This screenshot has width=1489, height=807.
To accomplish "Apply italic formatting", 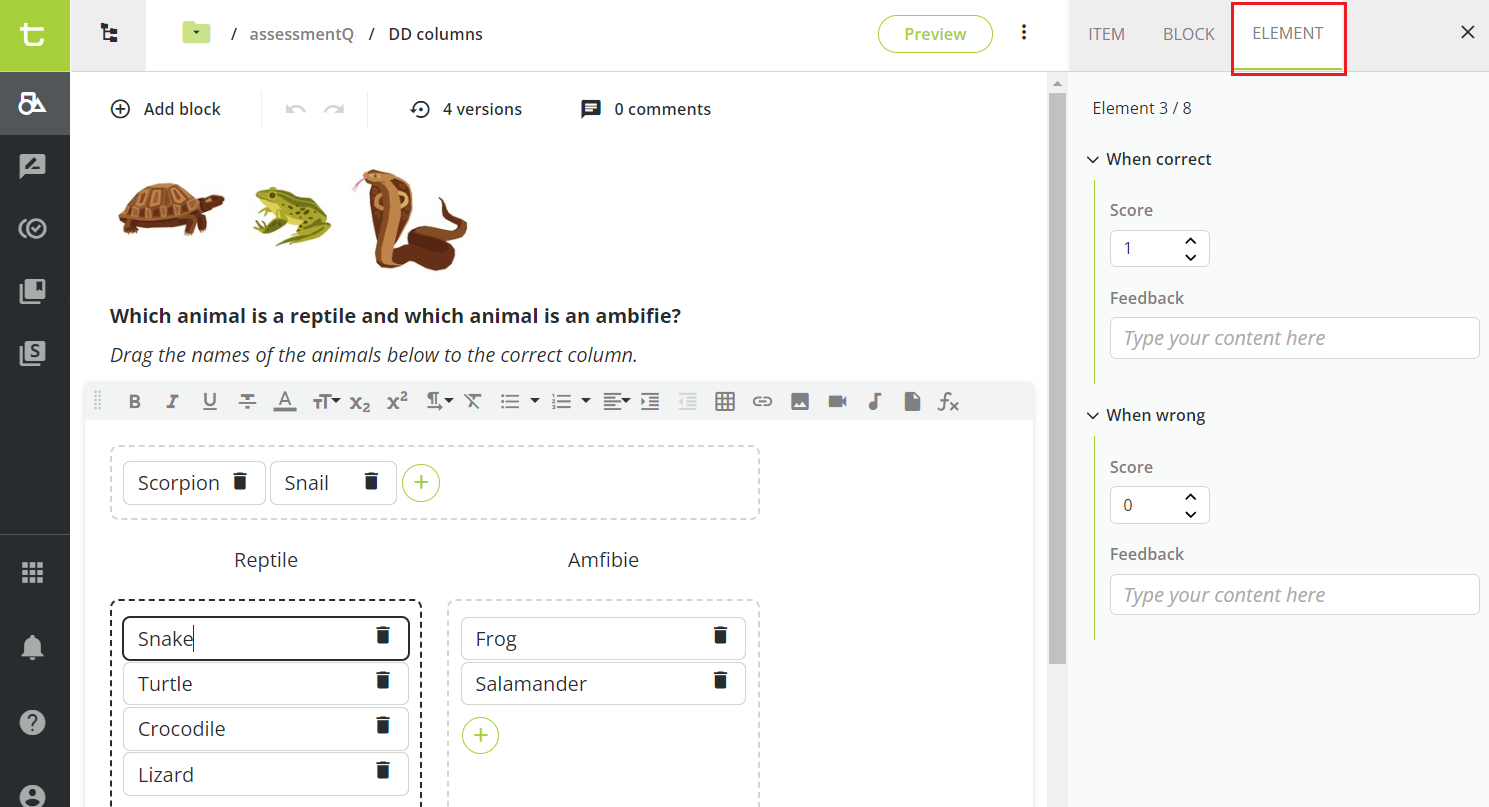I will click(x=172, y=401).
